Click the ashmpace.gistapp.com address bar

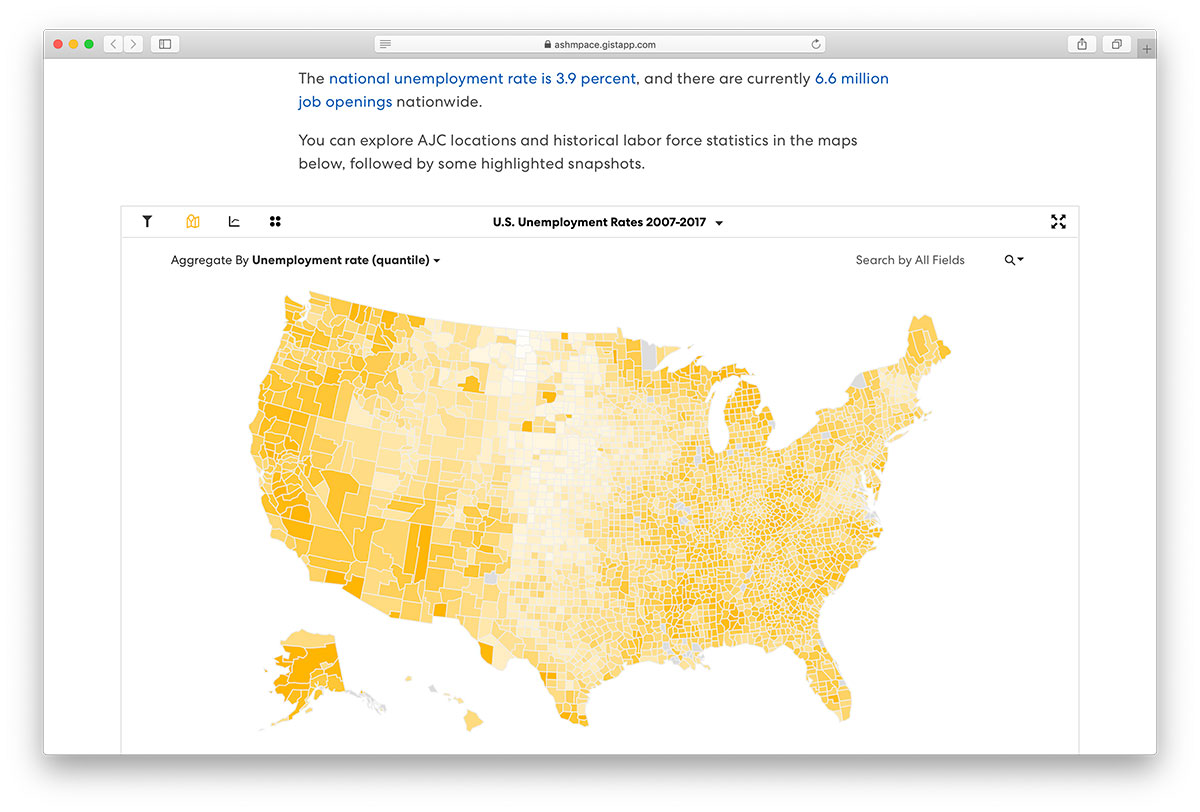point(600,44)
